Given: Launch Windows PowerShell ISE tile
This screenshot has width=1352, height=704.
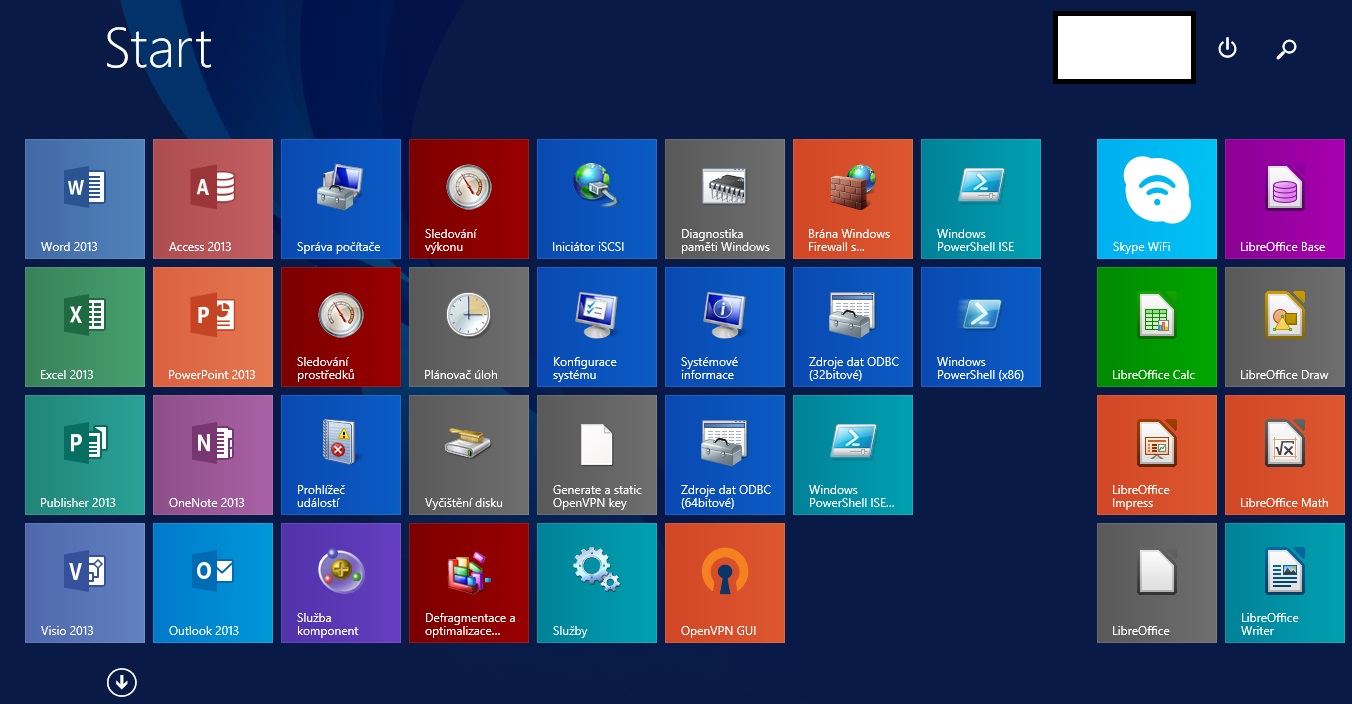Looking at the screenshot, I should pyautogui.click(x=981, y=199).
